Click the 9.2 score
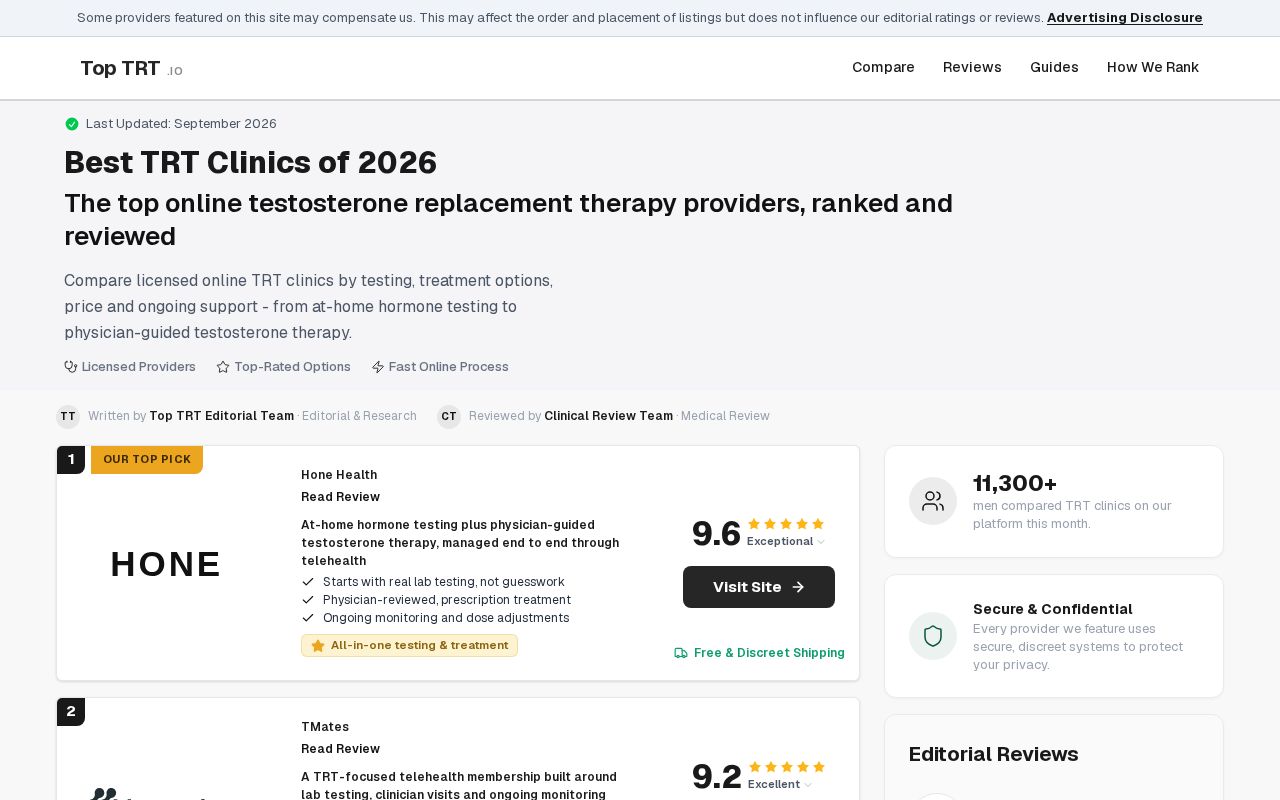 point(717,777)
